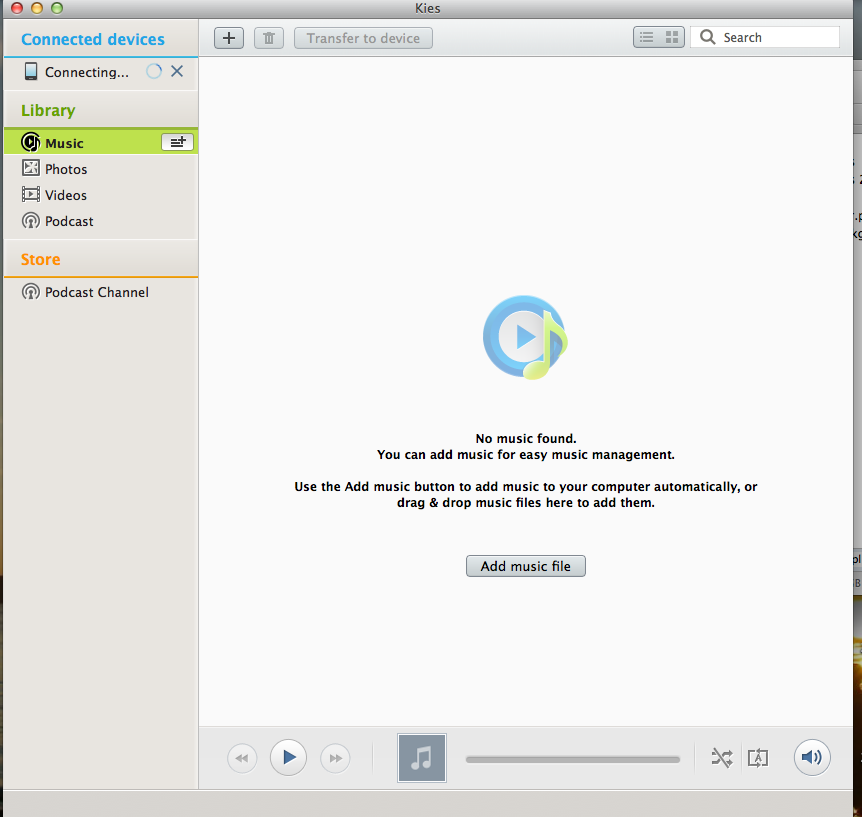Select the Connecting... device entry

(x=101, y=72)
